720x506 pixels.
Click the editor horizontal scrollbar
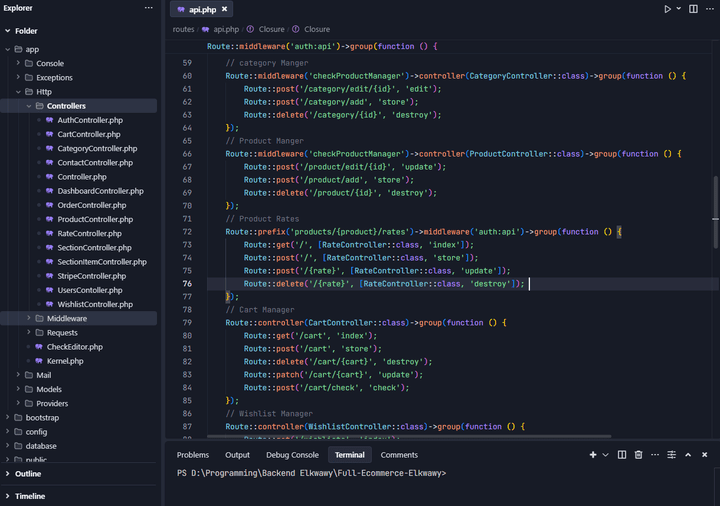pos(409,436)
